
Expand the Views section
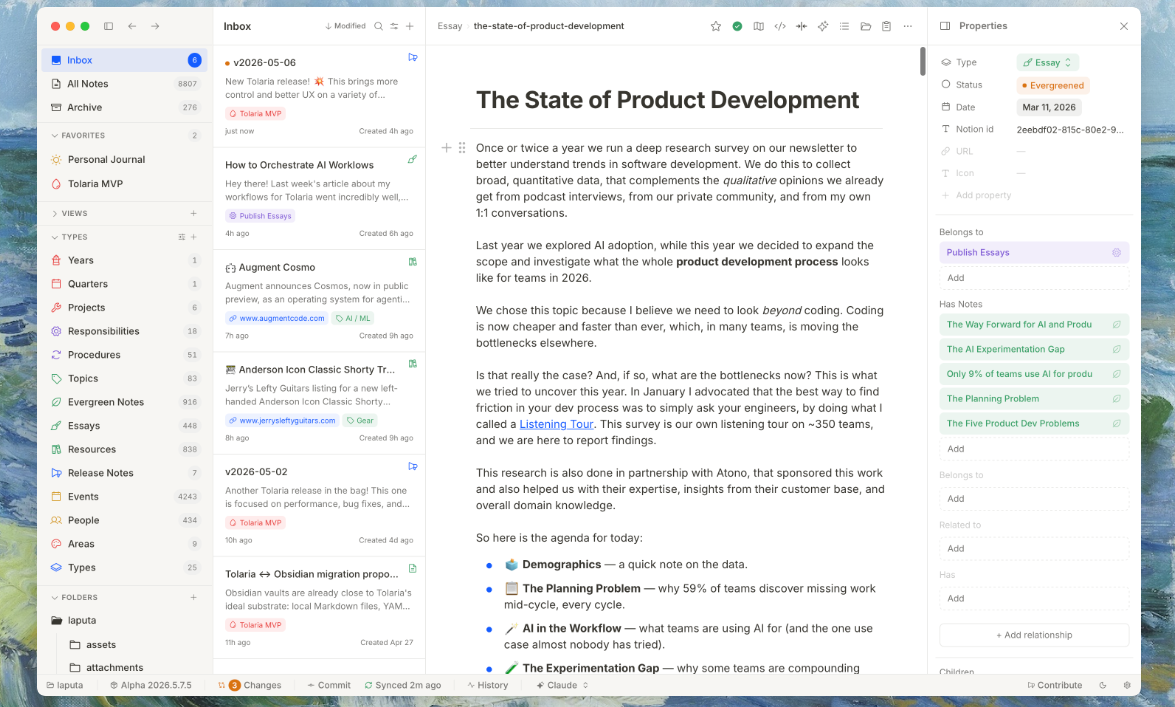(x=55, y=214)
